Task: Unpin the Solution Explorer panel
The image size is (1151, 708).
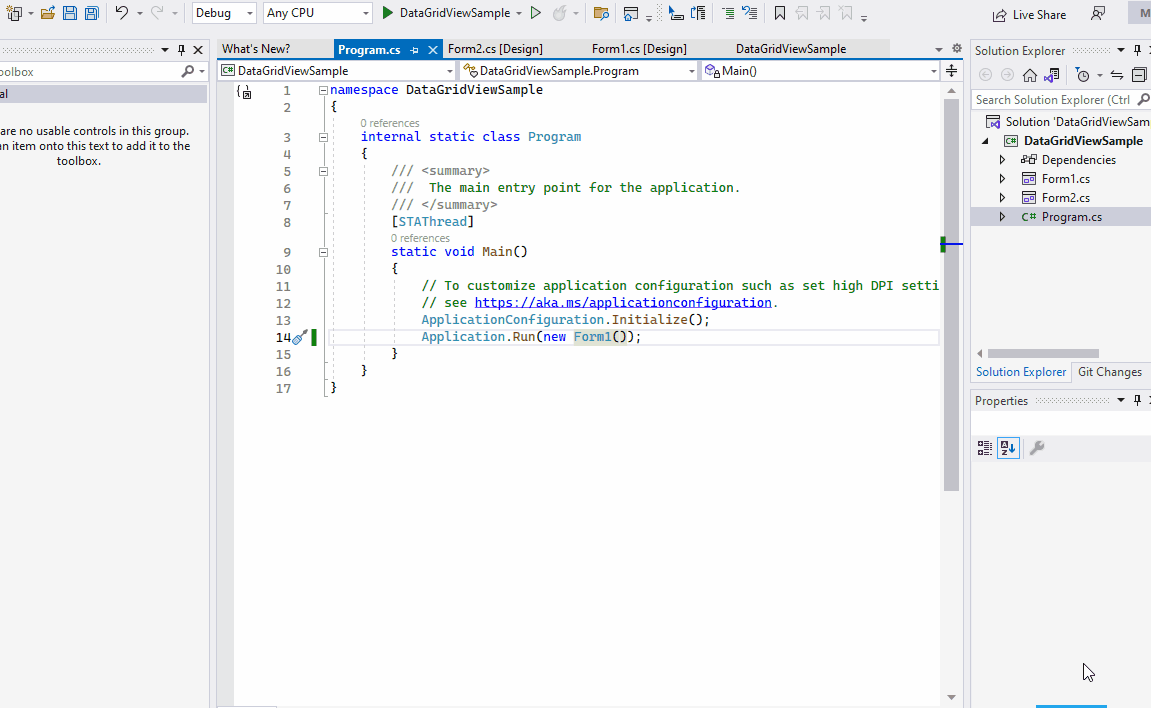Action: [x=1138, y=49]
